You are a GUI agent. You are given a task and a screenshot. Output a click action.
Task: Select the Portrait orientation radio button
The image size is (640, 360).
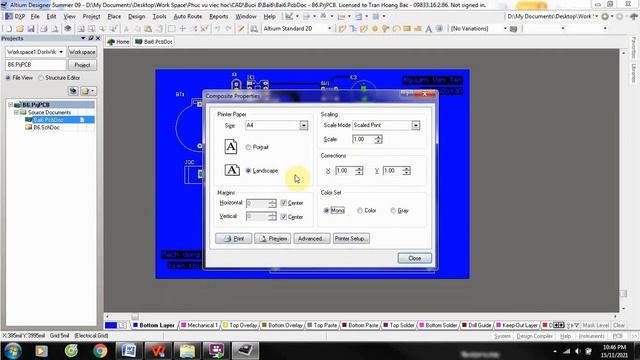248,147
